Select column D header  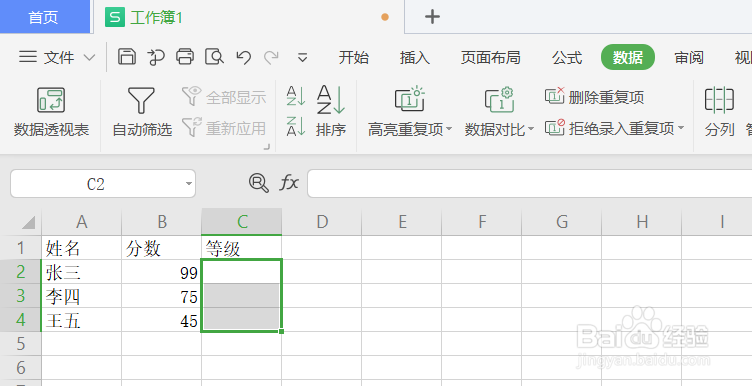tap(322, 222)
